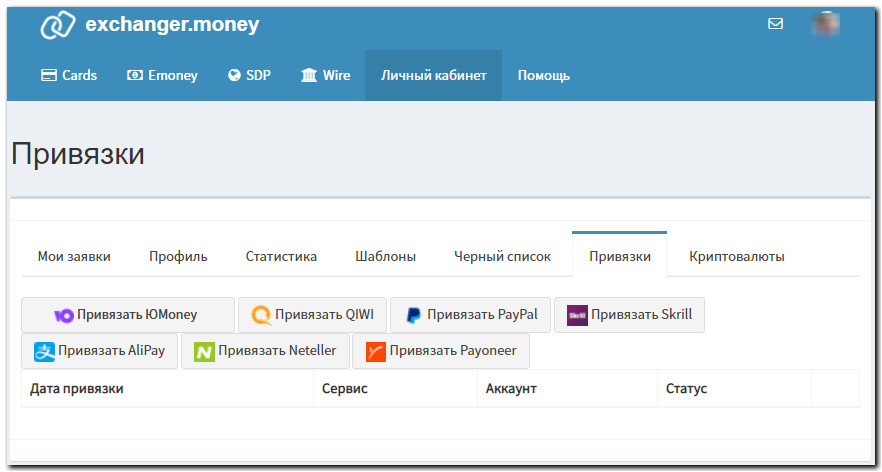Click the exchanger.money site title text

click(172, 25)
